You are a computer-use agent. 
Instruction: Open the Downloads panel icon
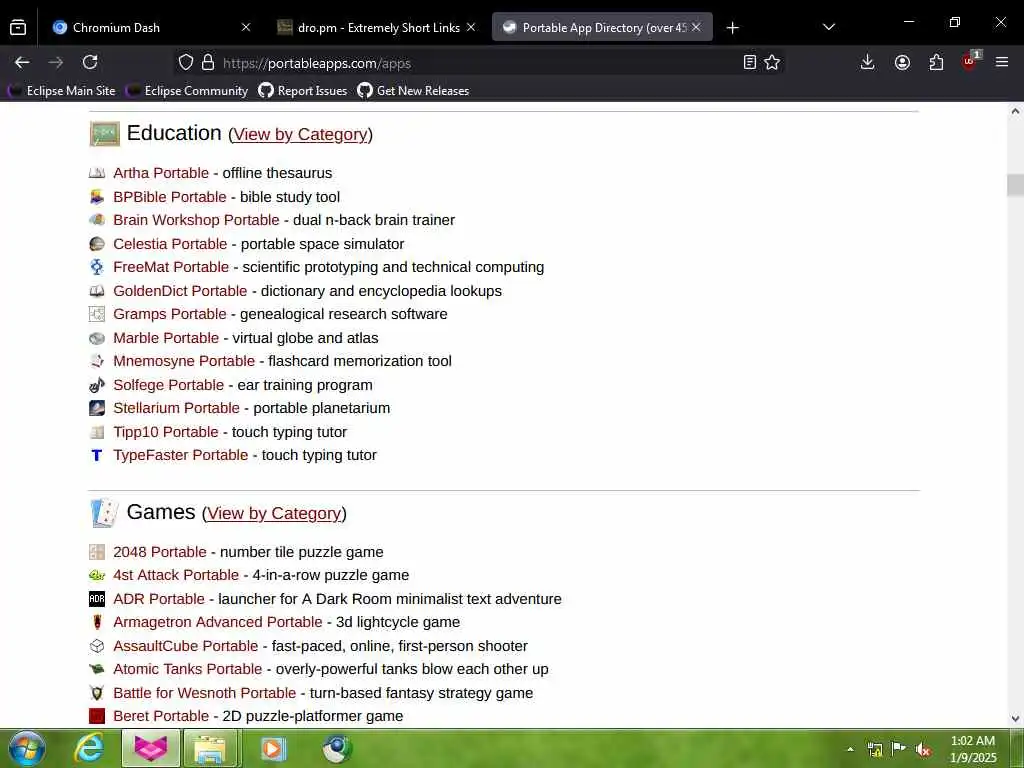pos(867,63)
